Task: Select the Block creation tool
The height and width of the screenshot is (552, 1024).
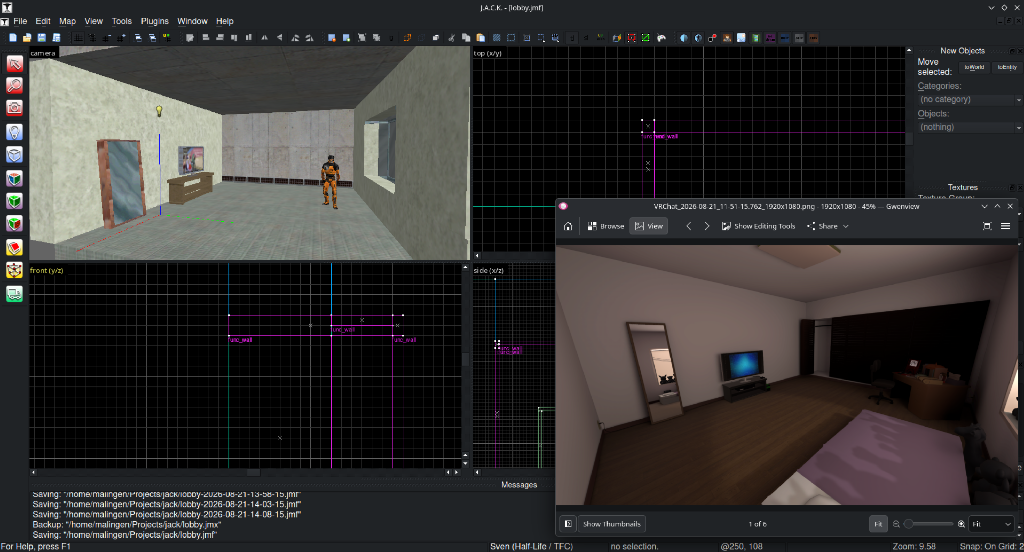Action: pos(14,155)
